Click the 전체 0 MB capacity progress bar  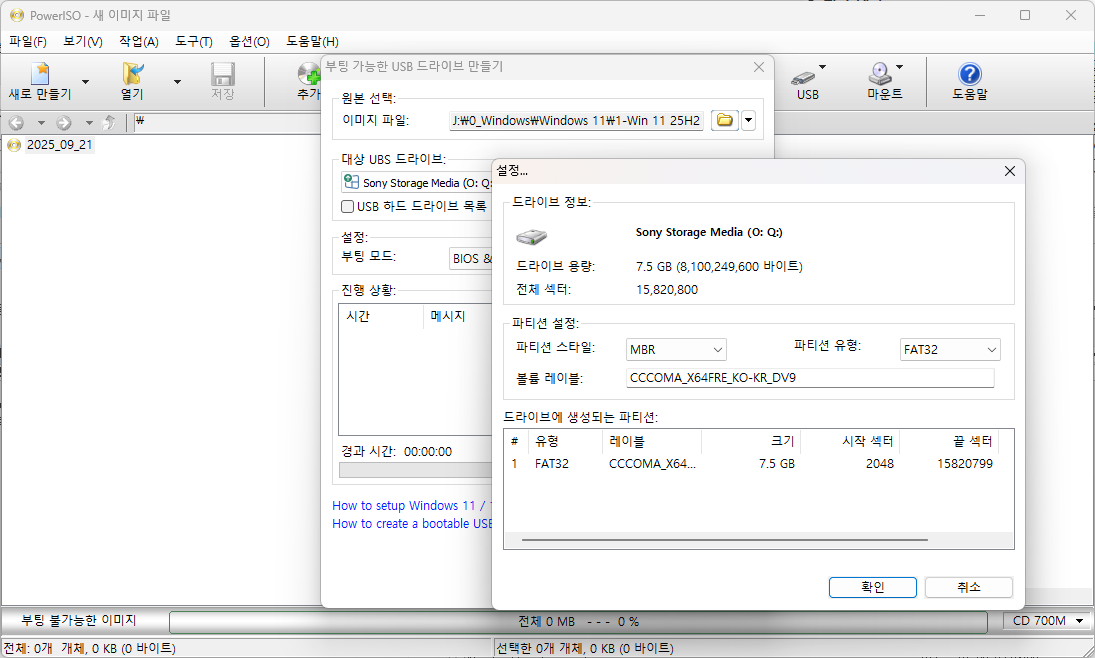(x=578, y=622)
